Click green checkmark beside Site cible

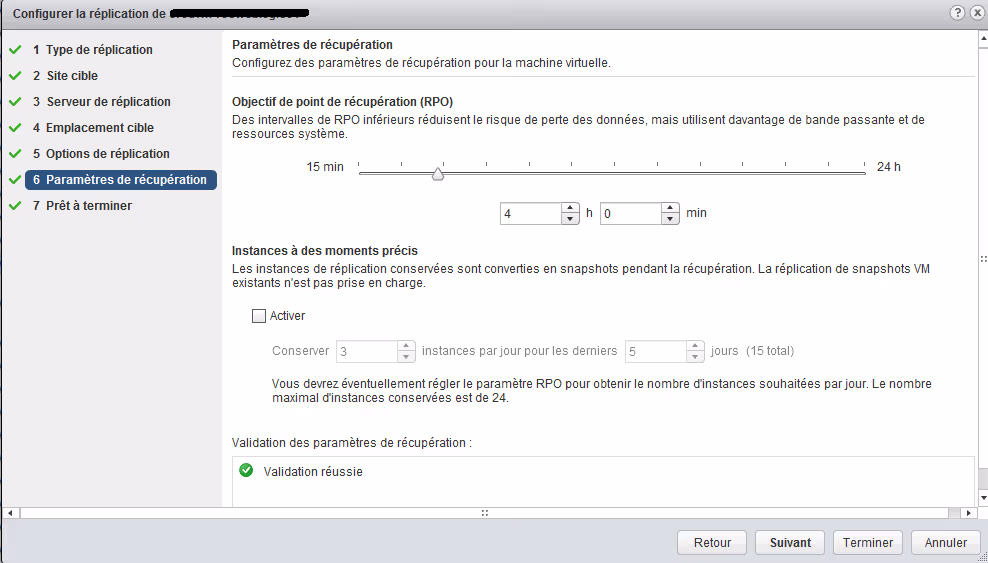(14, 76)
